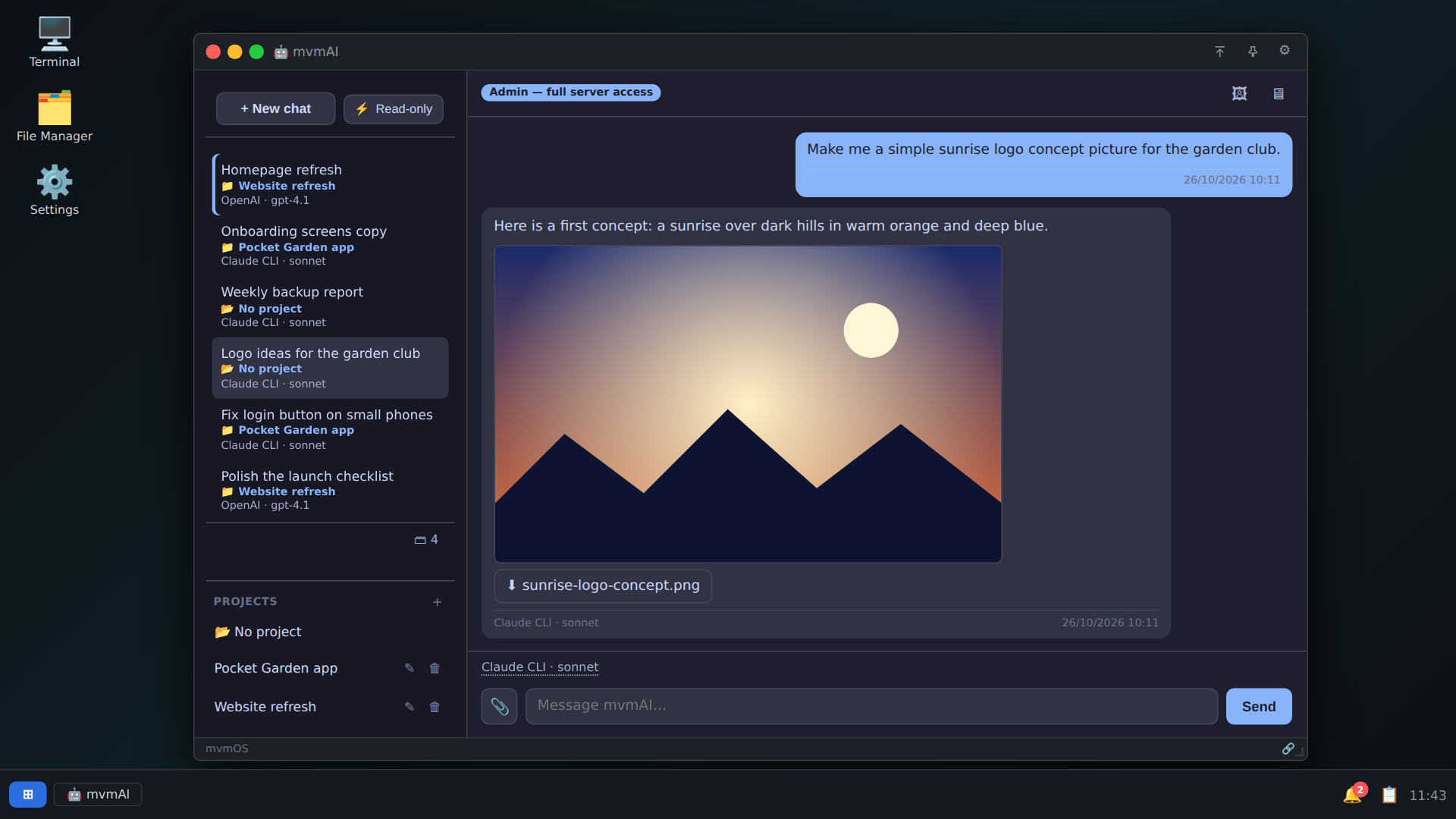Select the Pocket Garden app project
The height and width of the screenshot is (819, 1456).
(276, 668)
